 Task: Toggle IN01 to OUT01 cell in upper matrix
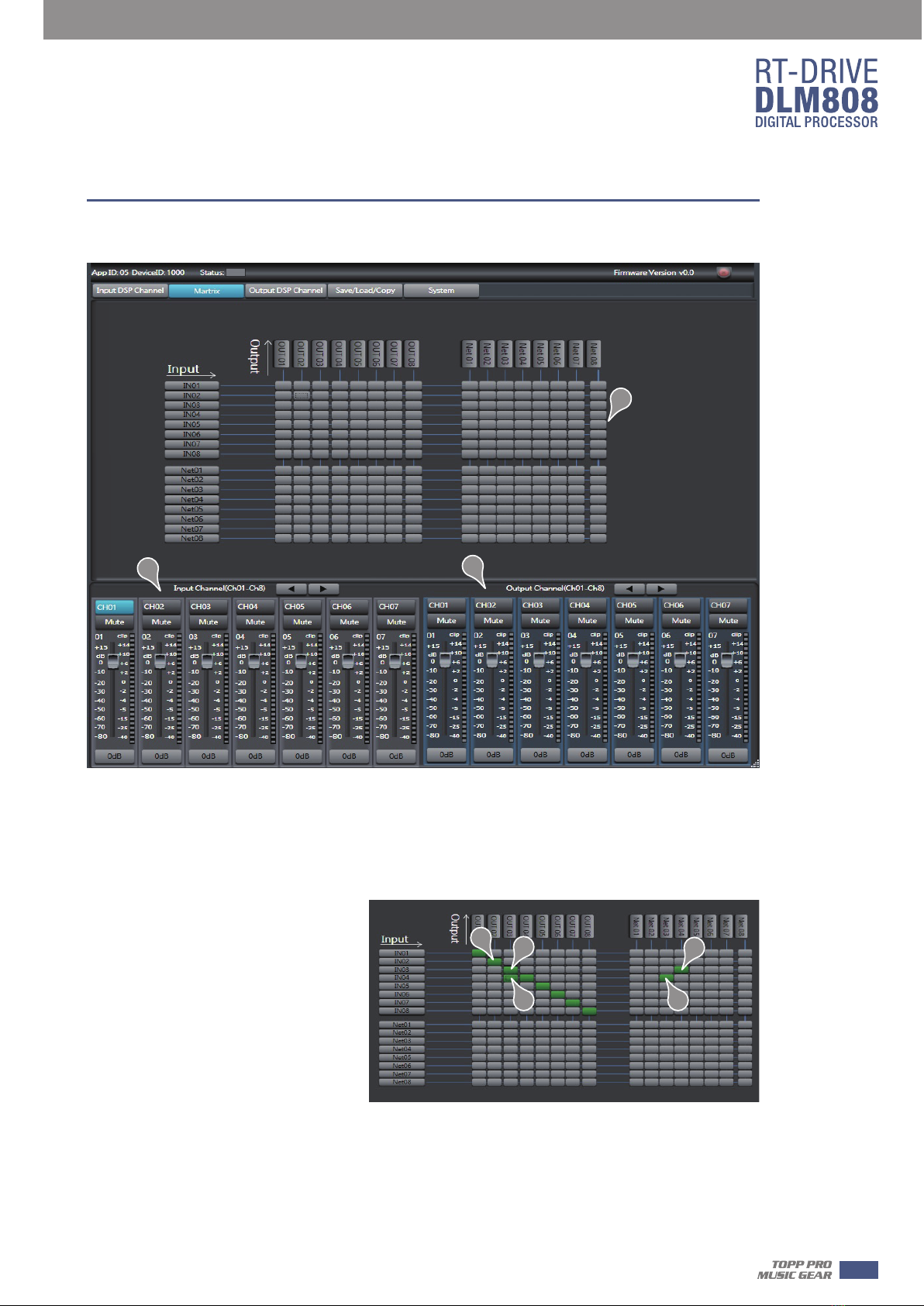pos(284,385)
